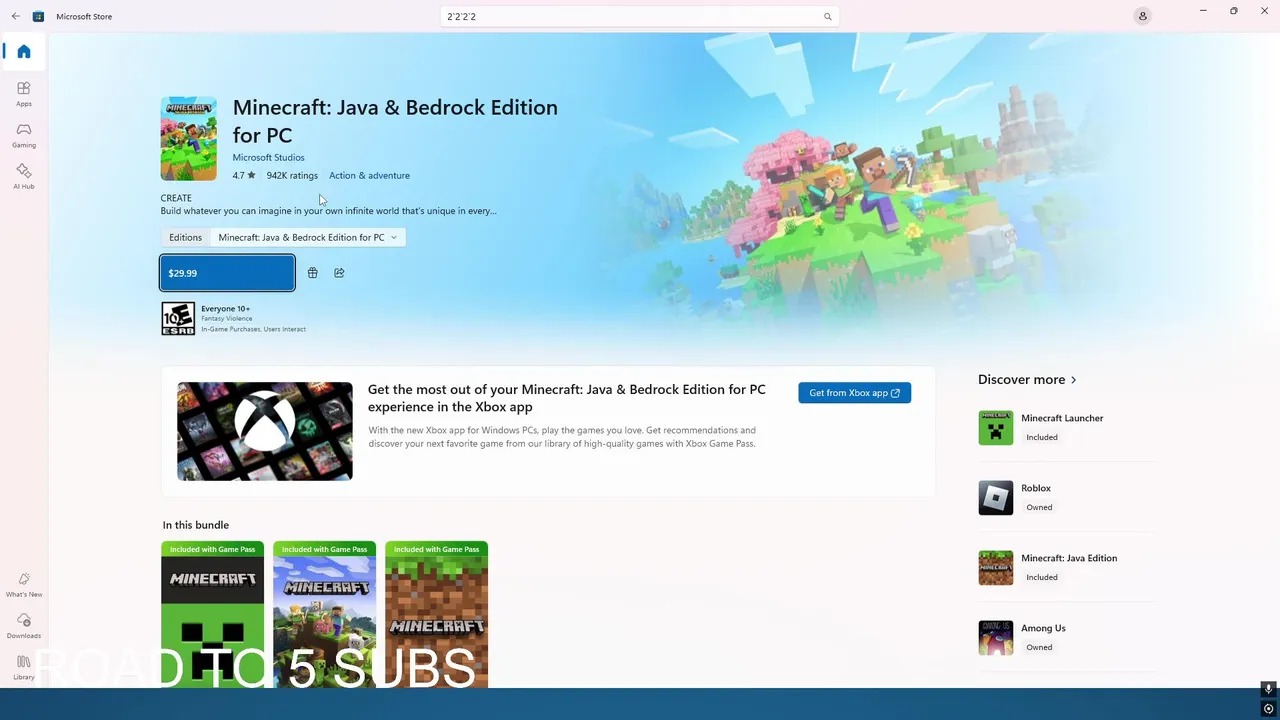Click the Editions label
The width and height of the screenshot is (1280, 720).
(185, 237)
